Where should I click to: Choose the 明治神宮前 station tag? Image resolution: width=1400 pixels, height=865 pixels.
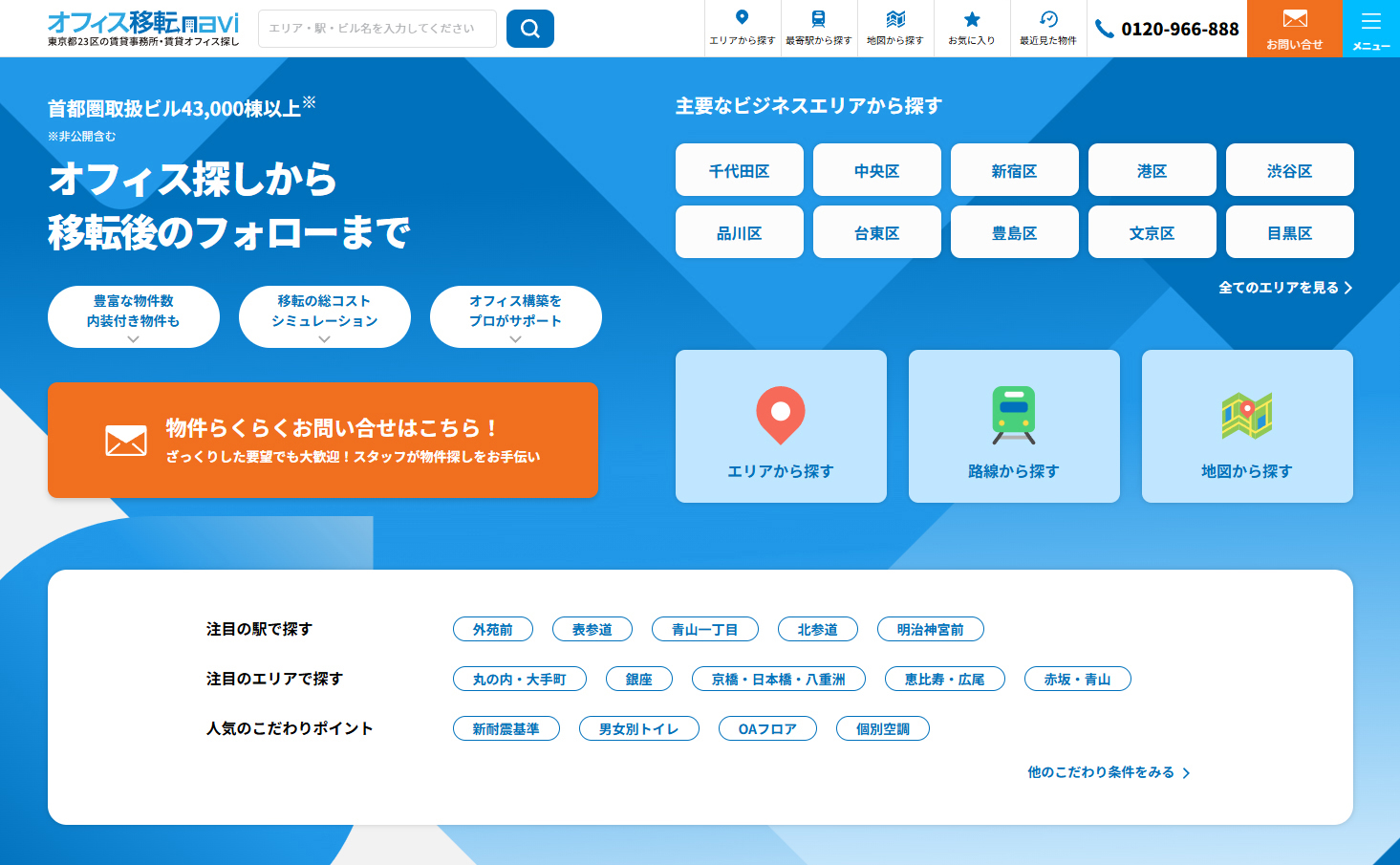coord(931,629)
